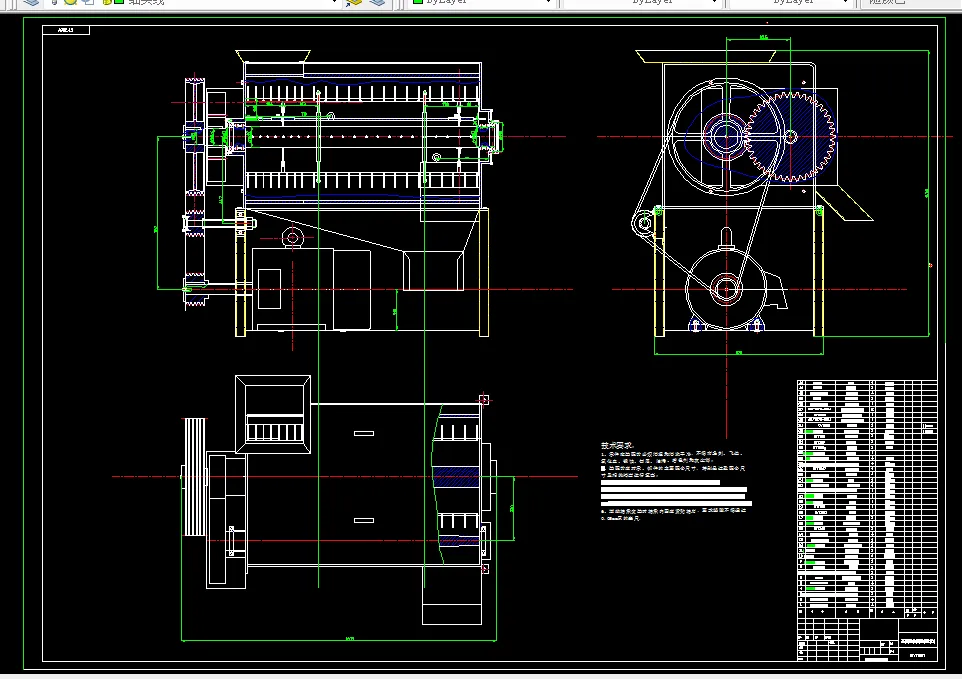Select the 技术要求 heading text
The width and height of the screenshot is (962, 679).
click(x=617, y=445)
